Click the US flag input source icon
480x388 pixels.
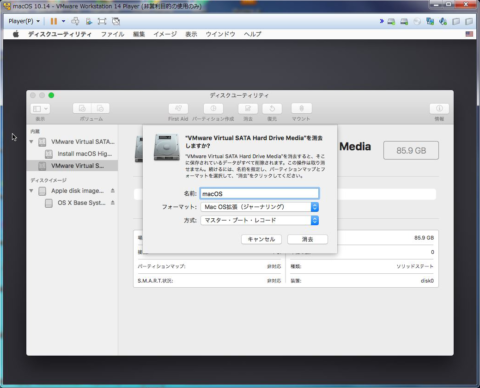pyautogui.click(x=469, y=34)
